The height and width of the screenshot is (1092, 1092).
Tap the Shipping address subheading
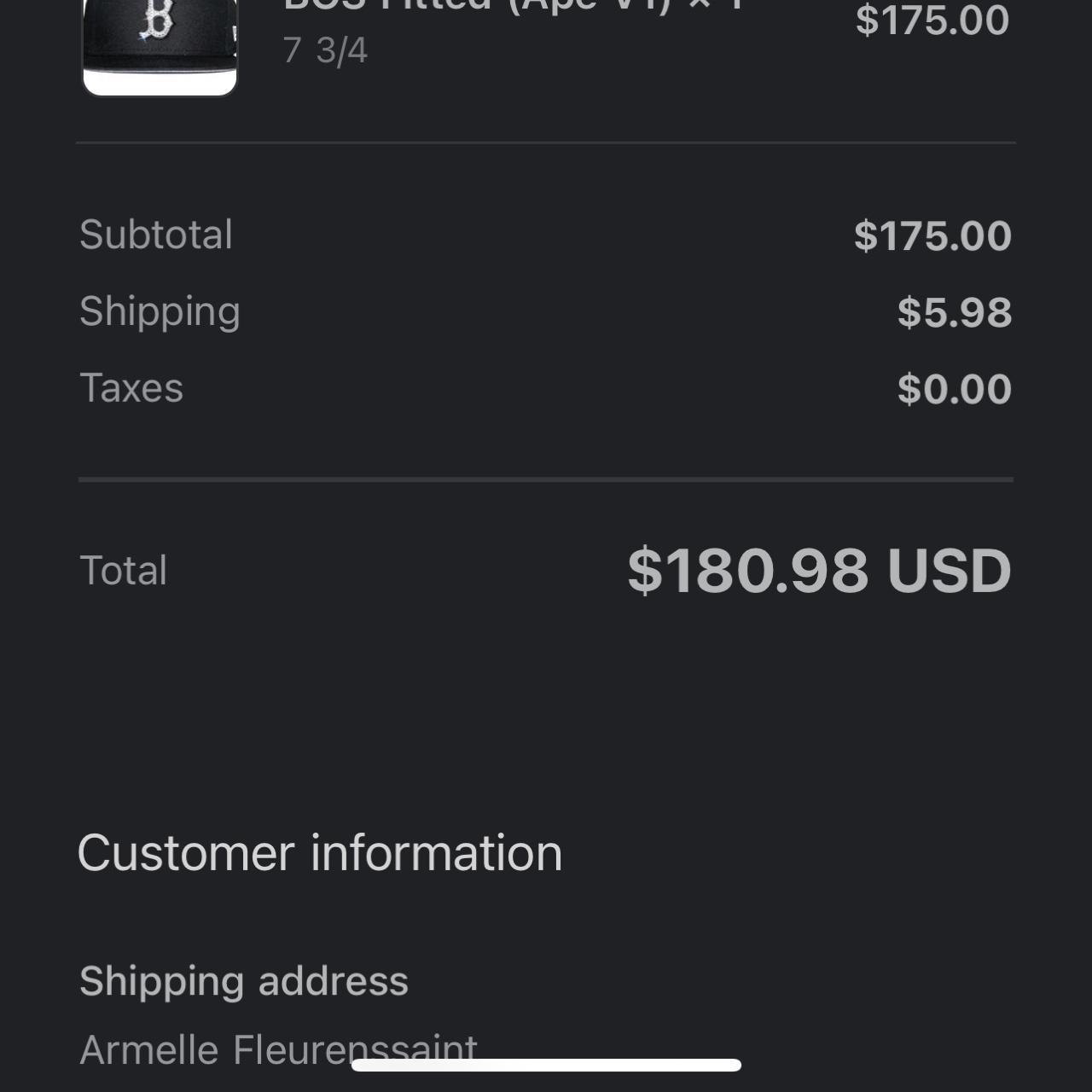click(244, 981)
